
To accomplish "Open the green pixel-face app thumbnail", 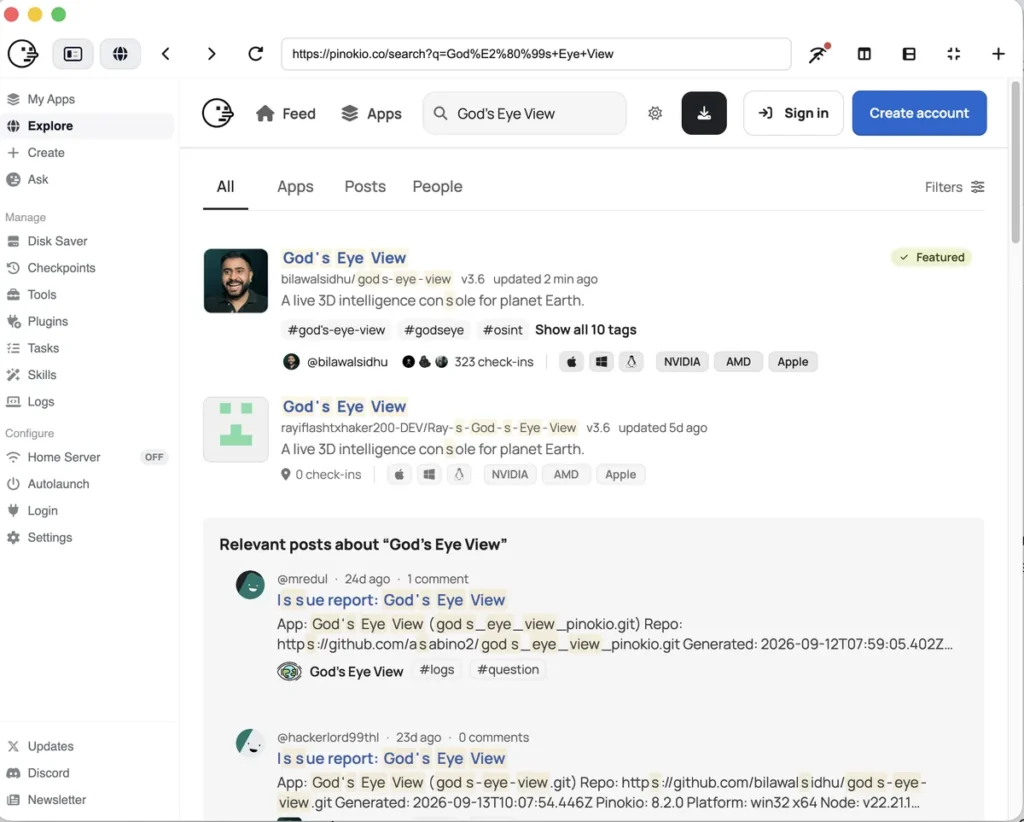I will [x=236, y=430].
